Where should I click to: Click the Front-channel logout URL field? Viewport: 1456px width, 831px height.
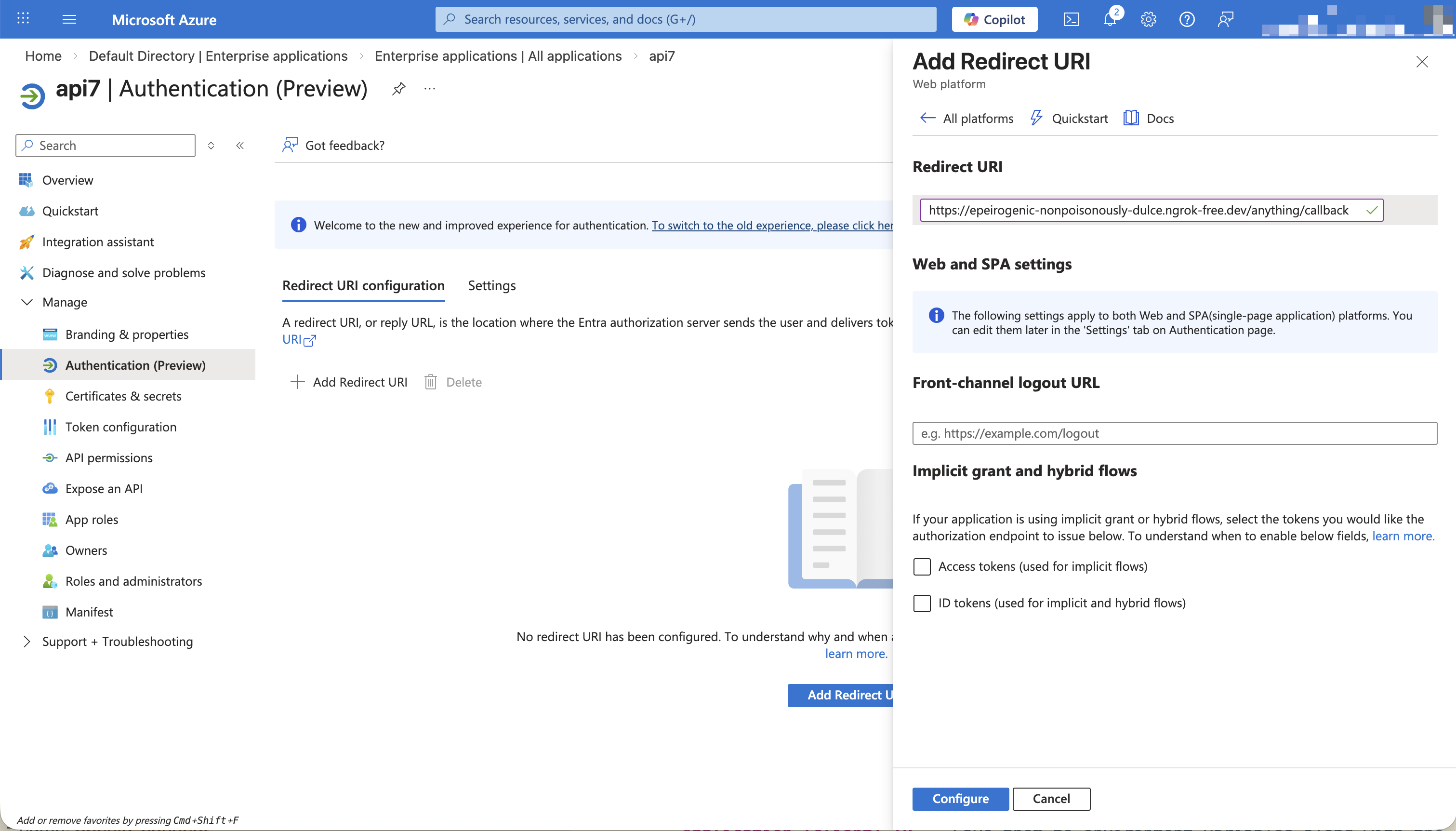(1175, 433)
